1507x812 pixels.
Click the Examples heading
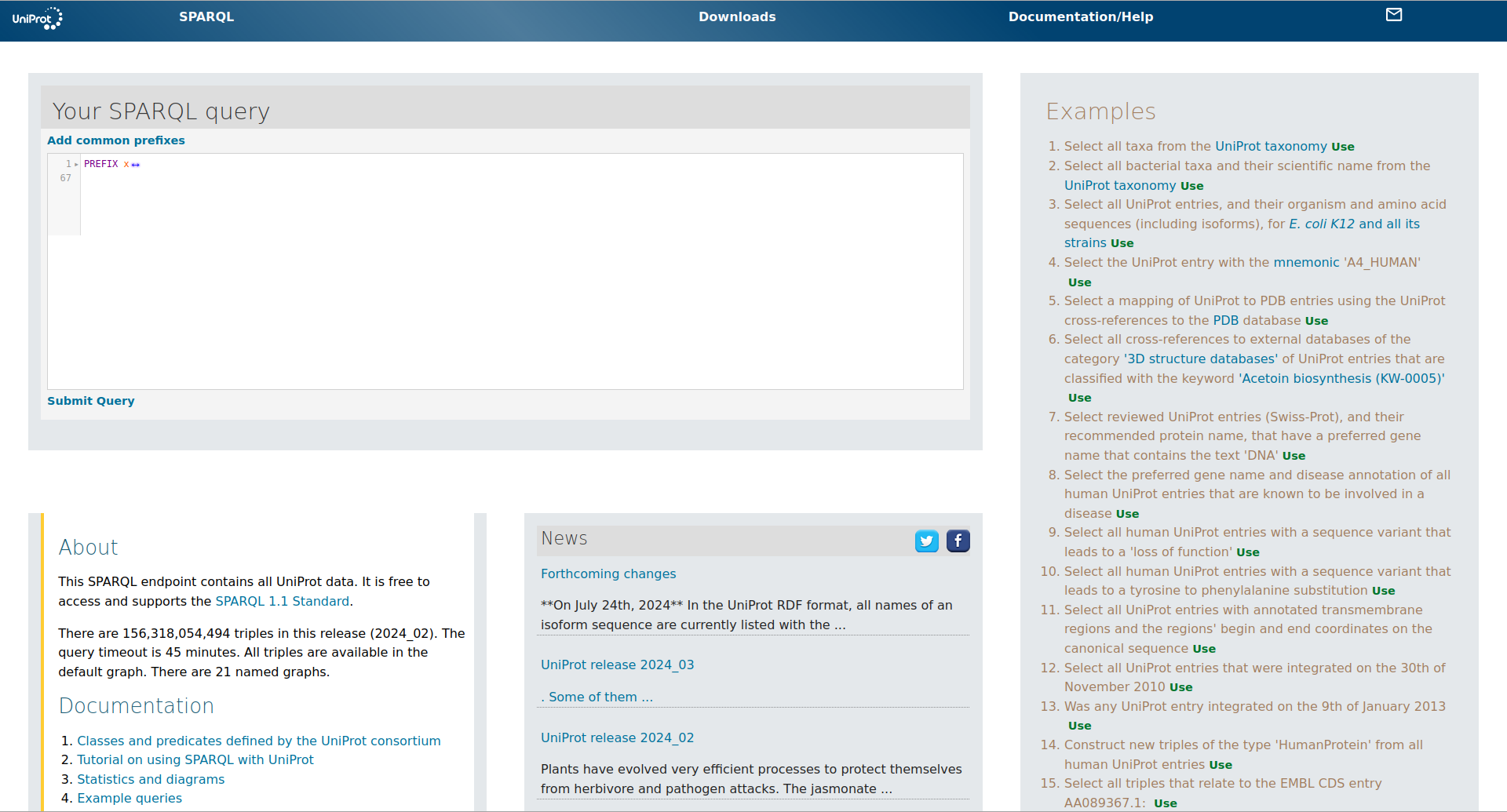[1101, 111]
